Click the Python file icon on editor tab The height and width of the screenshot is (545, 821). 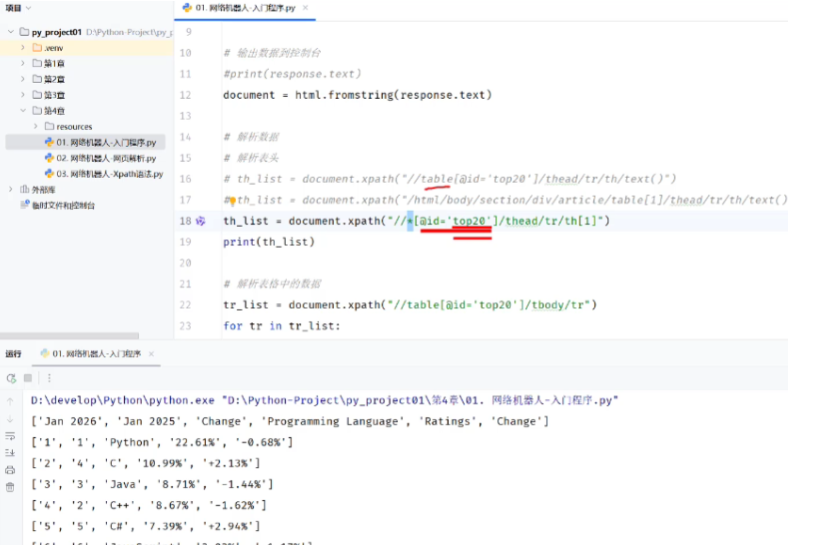pos(187,8)
